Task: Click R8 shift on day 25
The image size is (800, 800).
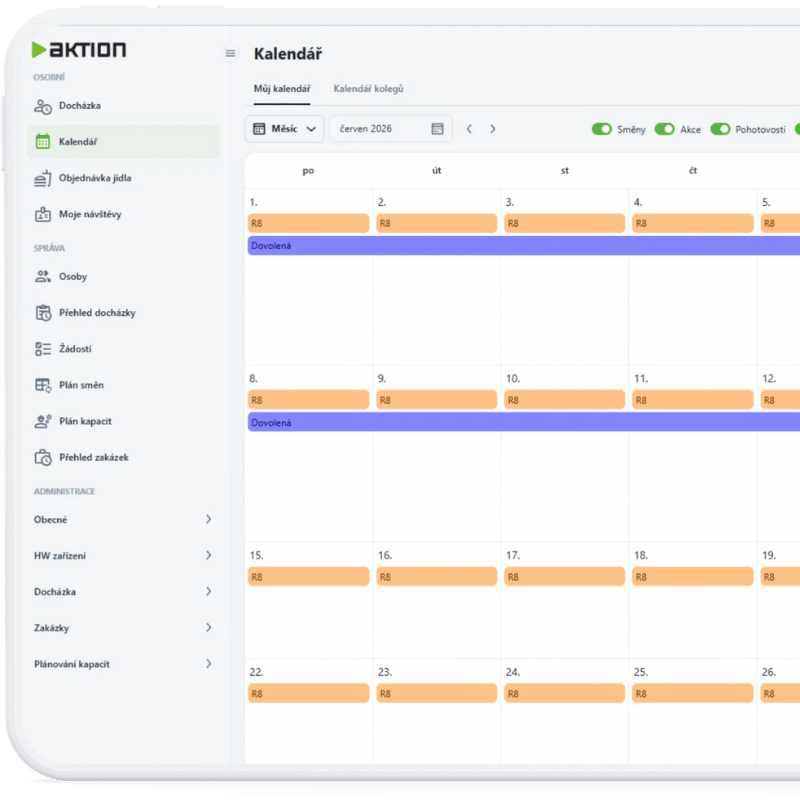Action: [693, 694]
